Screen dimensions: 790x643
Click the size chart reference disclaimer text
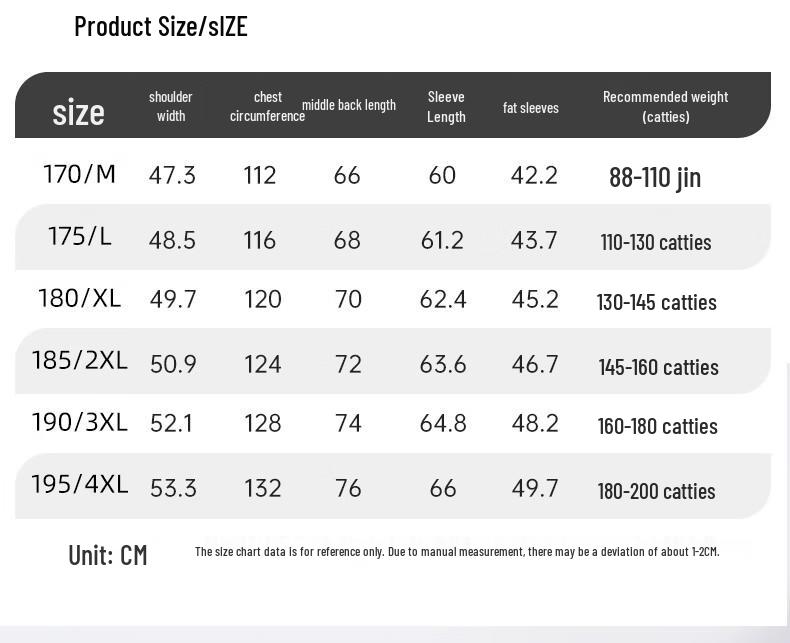tap(457, 551)
